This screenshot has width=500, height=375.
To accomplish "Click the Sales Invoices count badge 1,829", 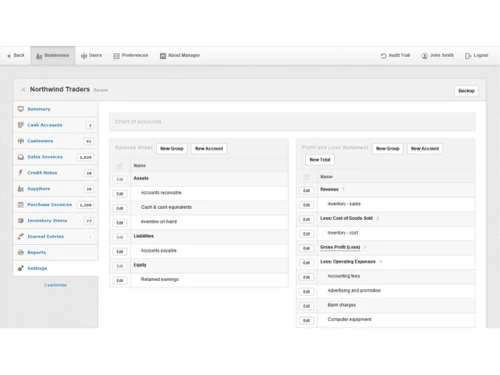I will coord(85,157).
